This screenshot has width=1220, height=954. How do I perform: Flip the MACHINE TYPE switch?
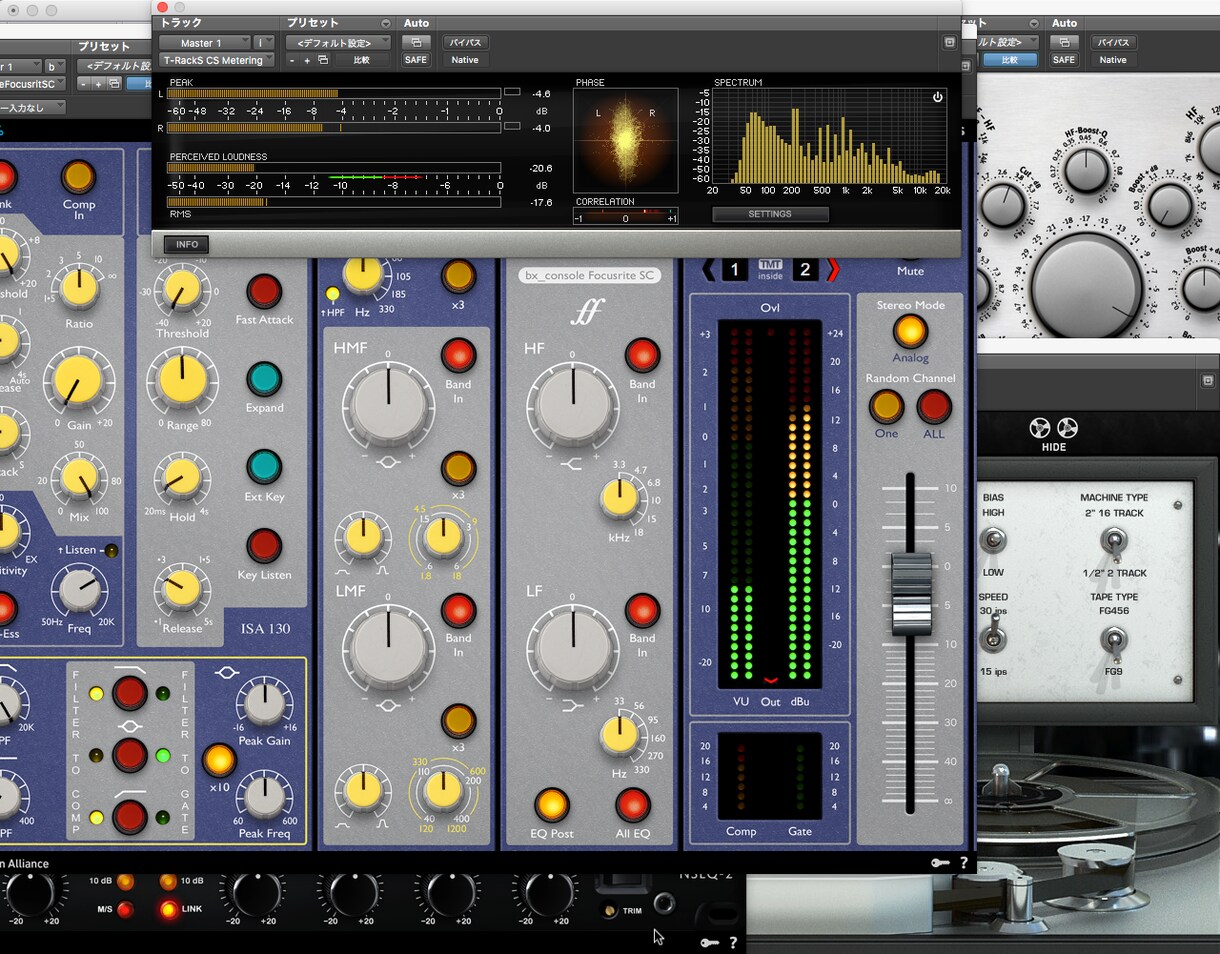point(1113,542)
